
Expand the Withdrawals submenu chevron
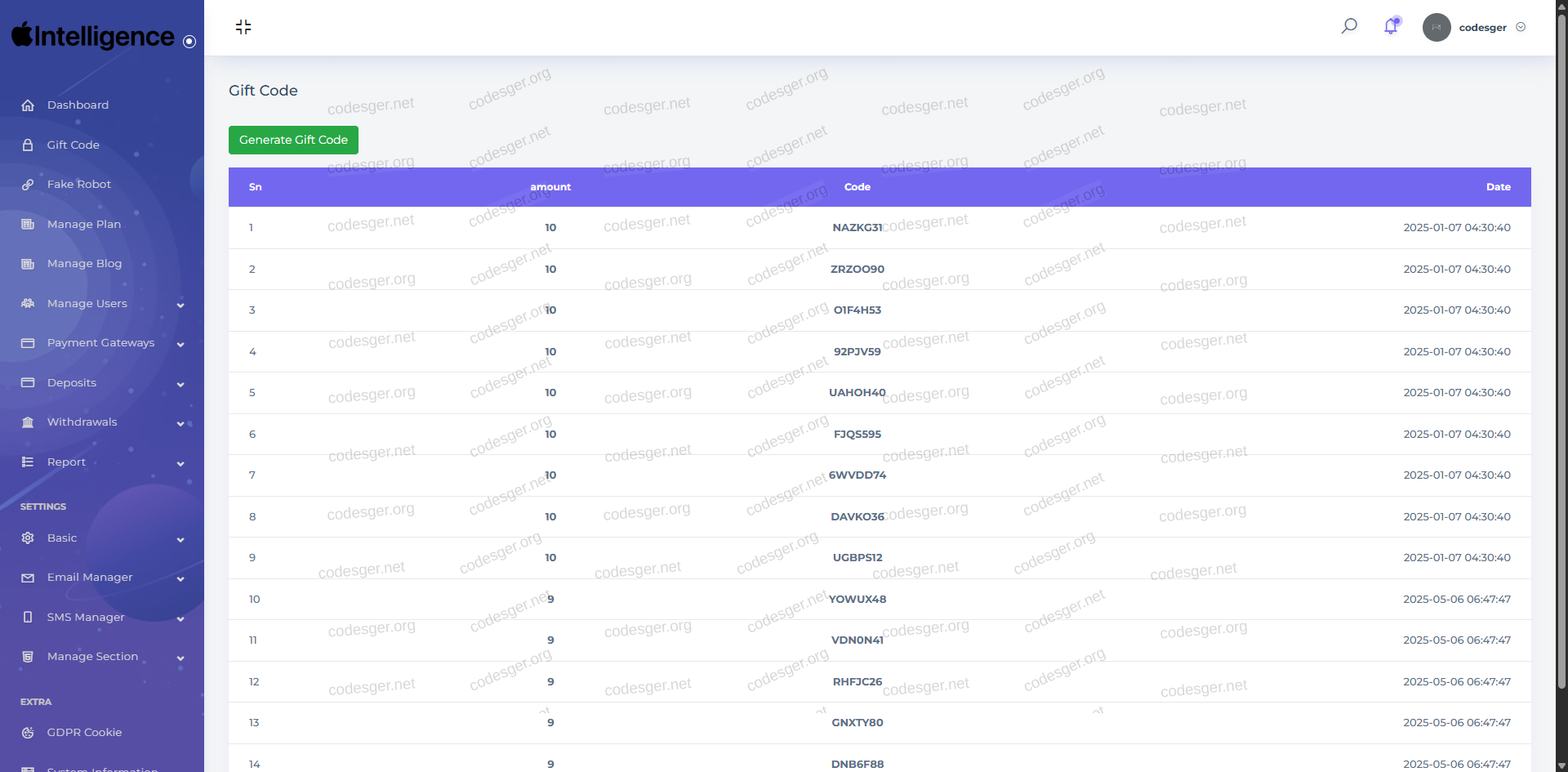pos(180,423)
